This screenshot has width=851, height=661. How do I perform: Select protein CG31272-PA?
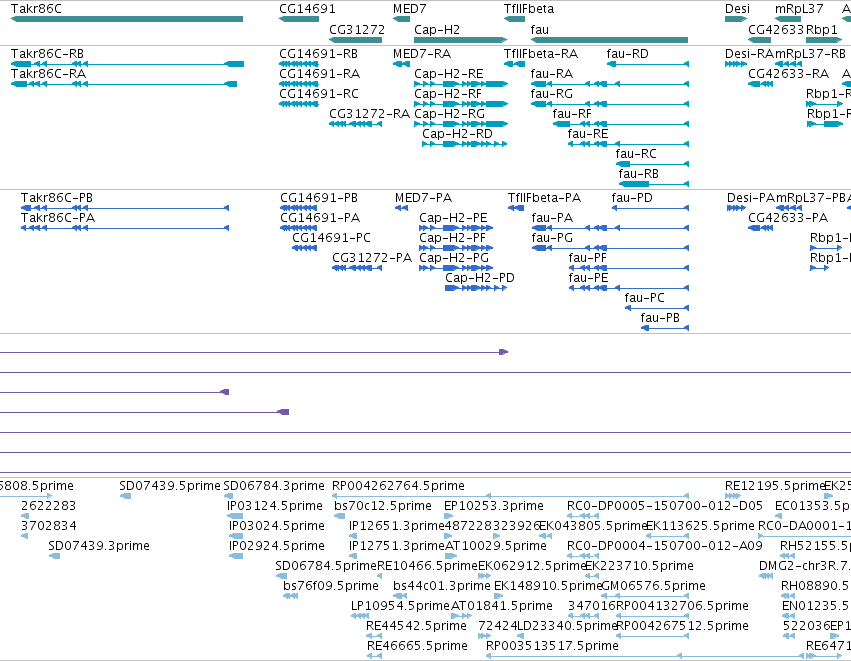click(x=372, y=258)
